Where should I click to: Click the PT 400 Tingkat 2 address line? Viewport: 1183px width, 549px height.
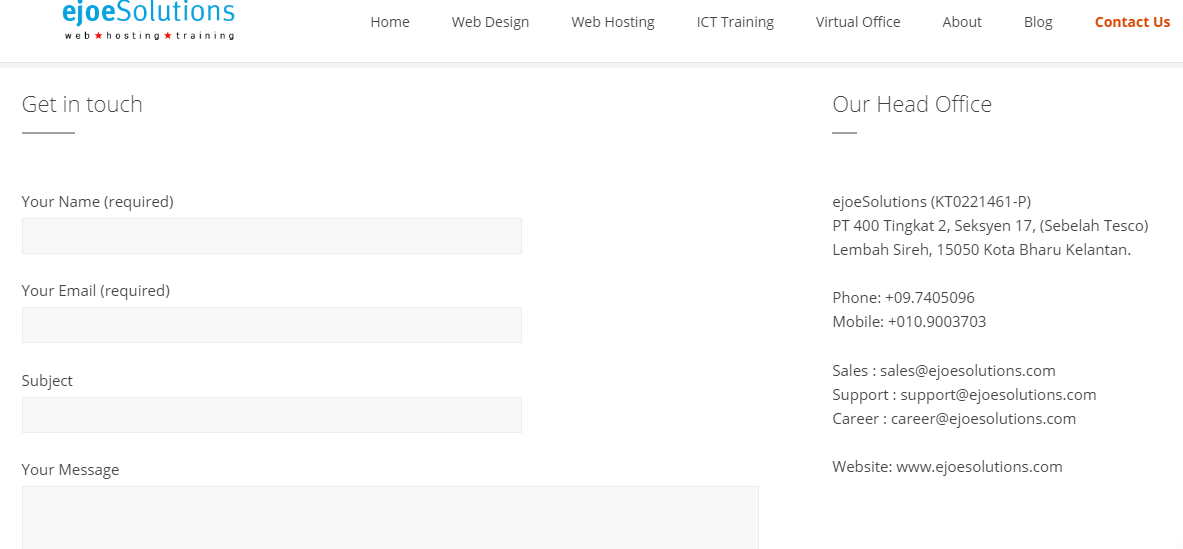991,225
